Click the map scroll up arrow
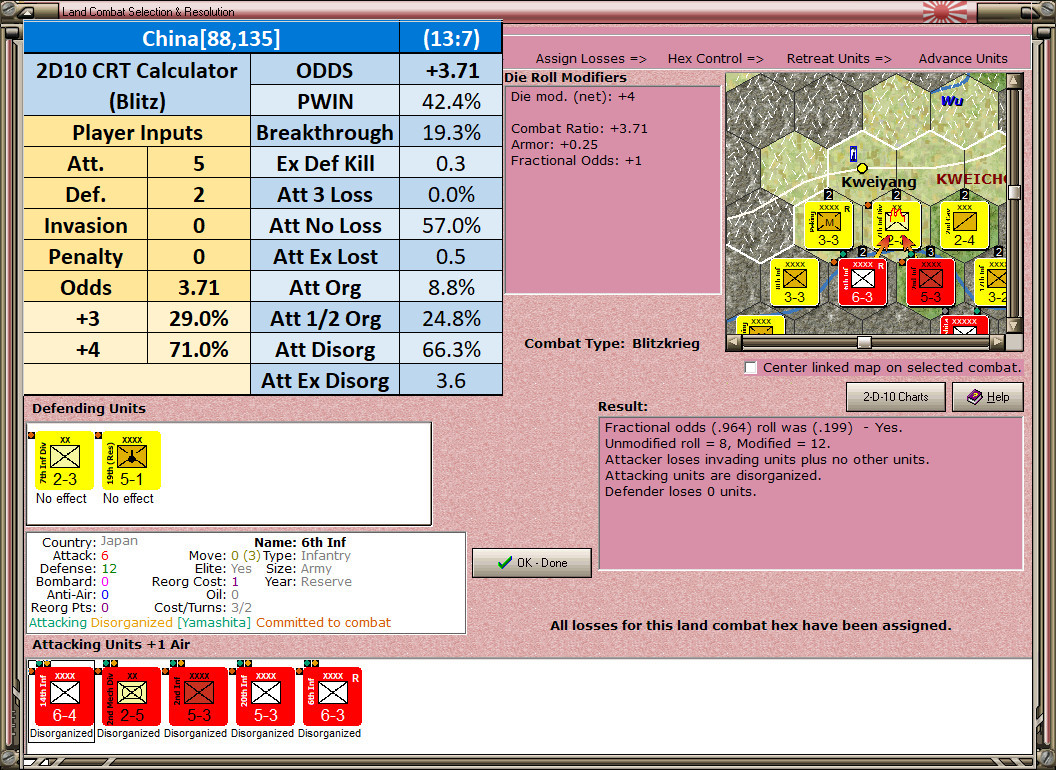Image resolution: width=1056 pixels, height=770 pixels. [x=1014, y=80]
